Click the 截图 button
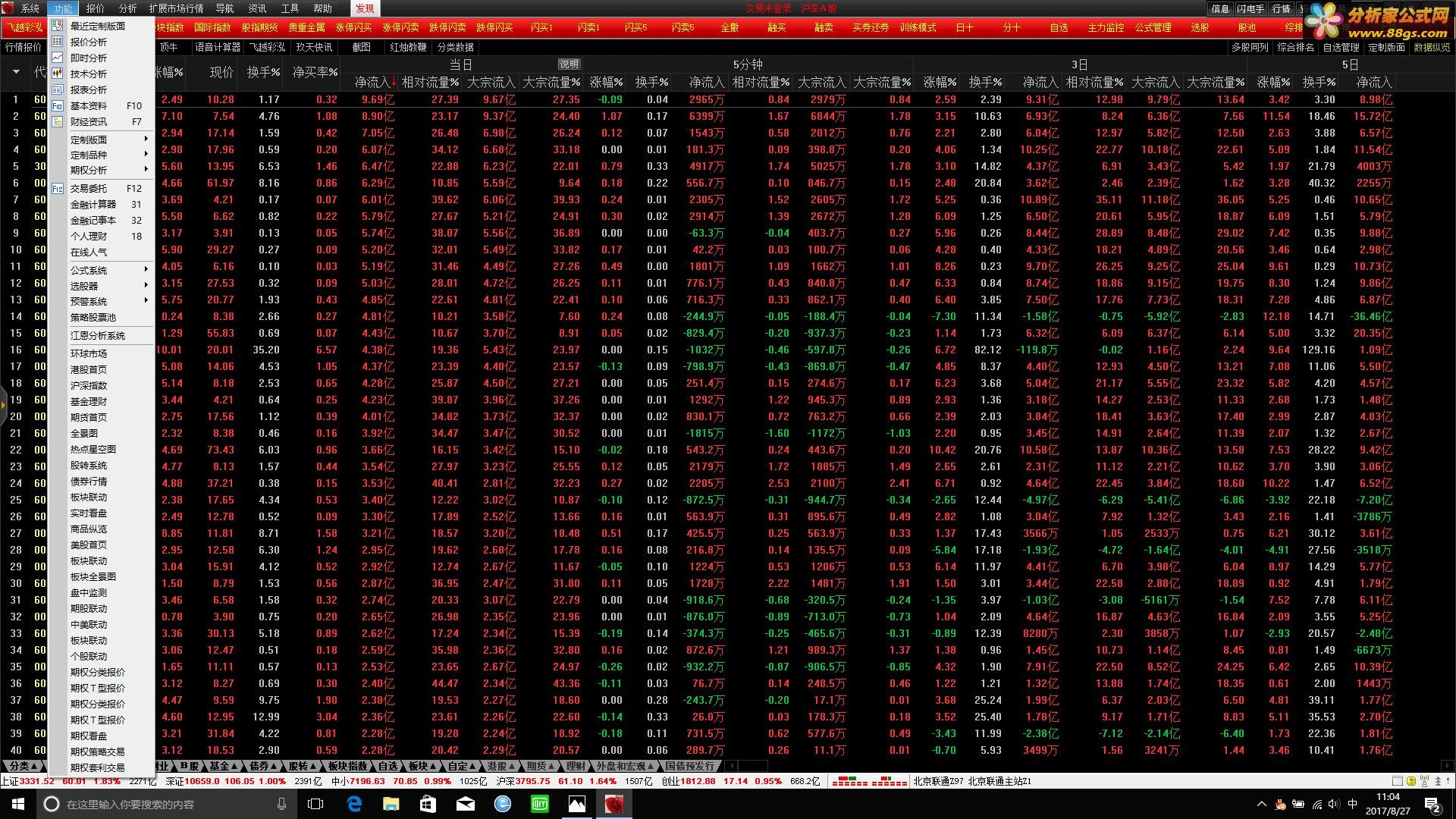Image resolution: width=1456 pixels, height=819 pixels. click(x=362, y=47)
